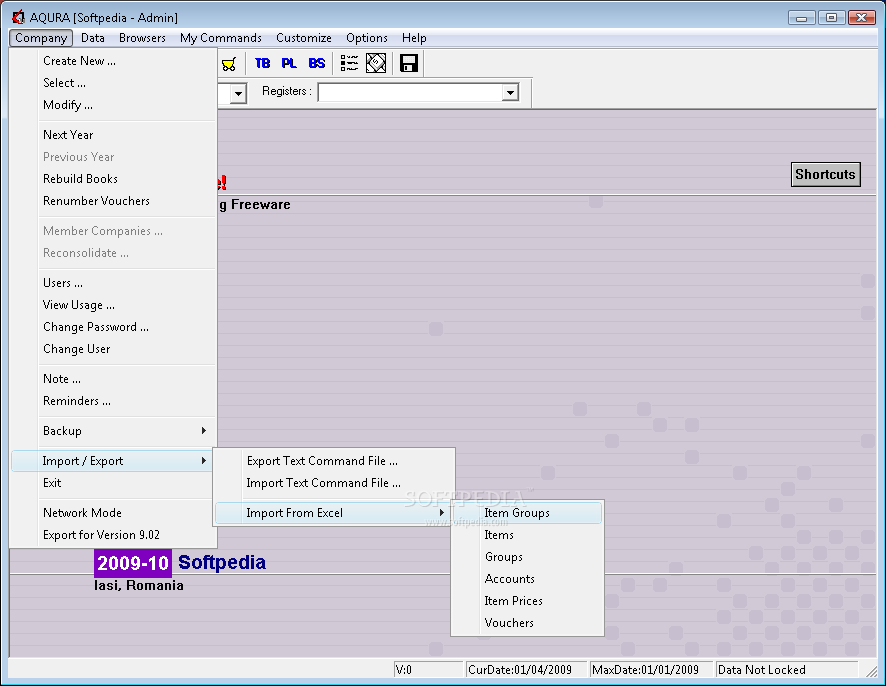This screenshot has width=886, height=686.
Task: Click the Registers input field
Action: tap(411, 92)
